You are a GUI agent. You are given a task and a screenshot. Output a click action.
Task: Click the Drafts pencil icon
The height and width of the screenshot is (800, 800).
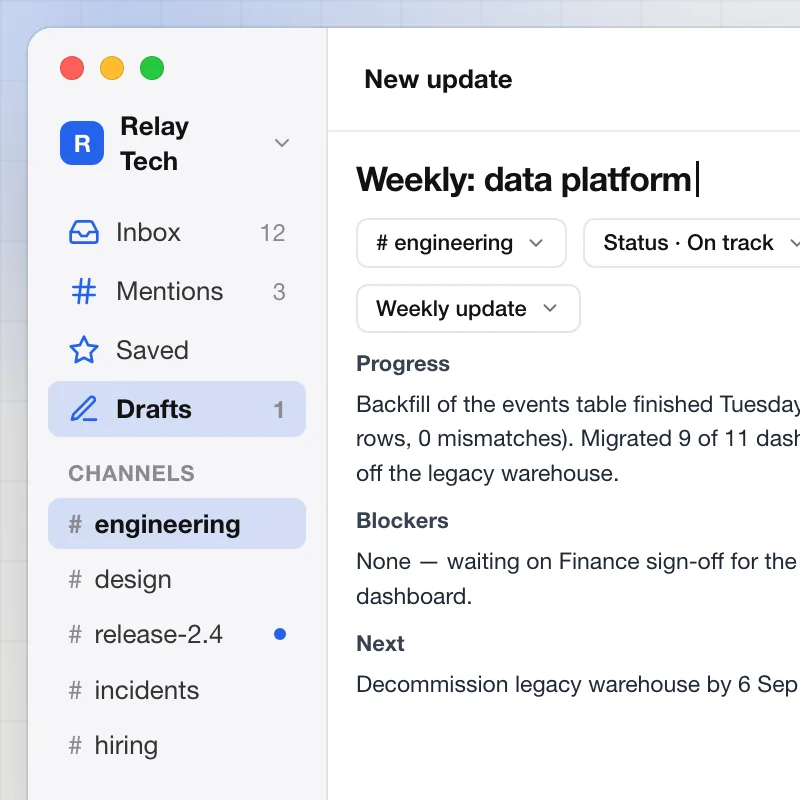(84, 409)
